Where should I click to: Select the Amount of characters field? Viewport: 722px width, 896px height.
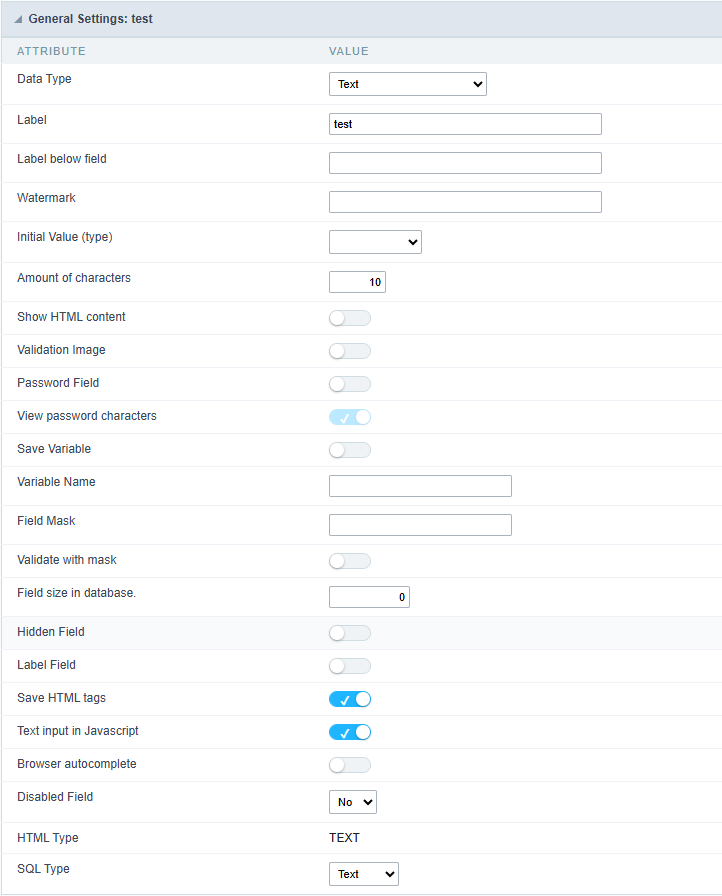pos(357,281)
